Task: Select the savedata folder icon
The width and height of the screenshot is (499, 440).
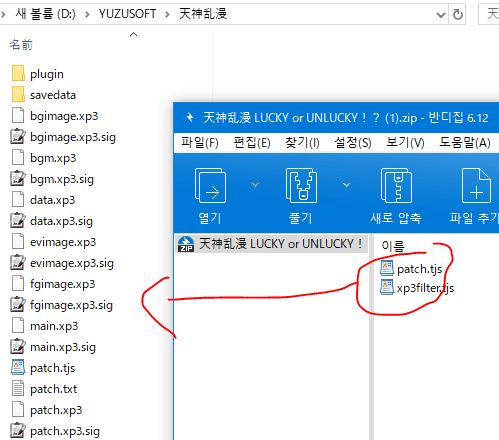Action: 18,94
